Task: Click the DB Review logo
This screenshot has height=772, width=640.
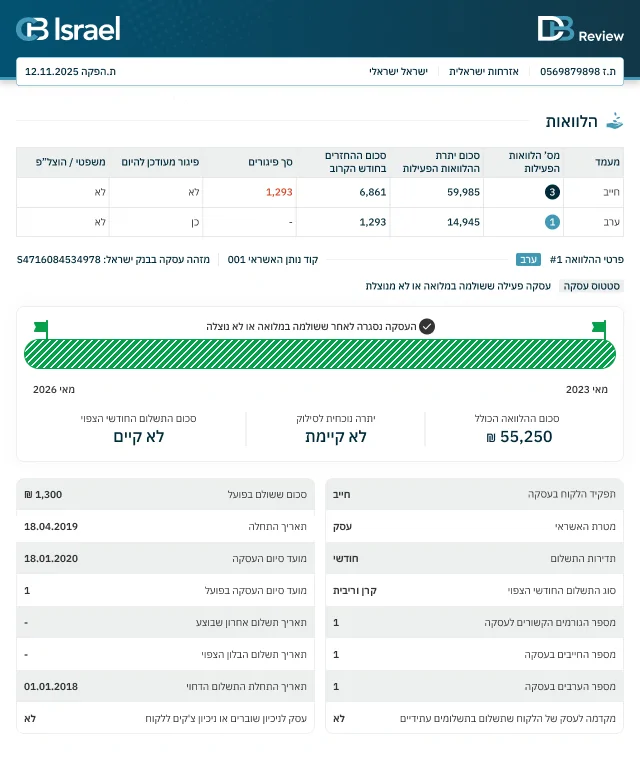Action: coord(580,29)
